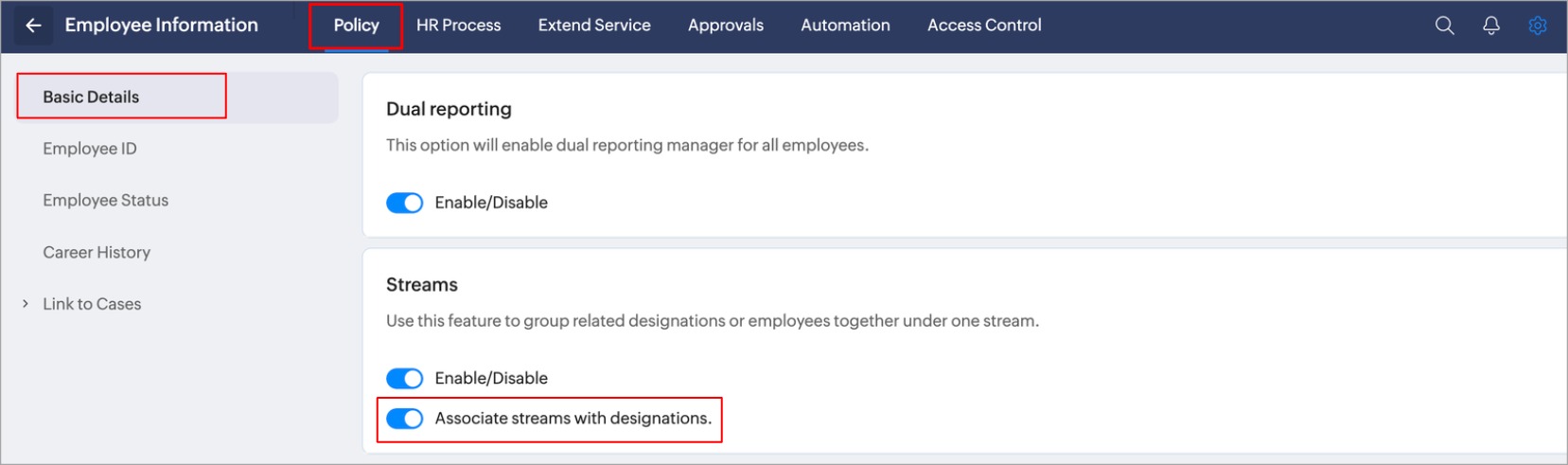
Task: Open Career History in sidebar
Action: [97, 253]
